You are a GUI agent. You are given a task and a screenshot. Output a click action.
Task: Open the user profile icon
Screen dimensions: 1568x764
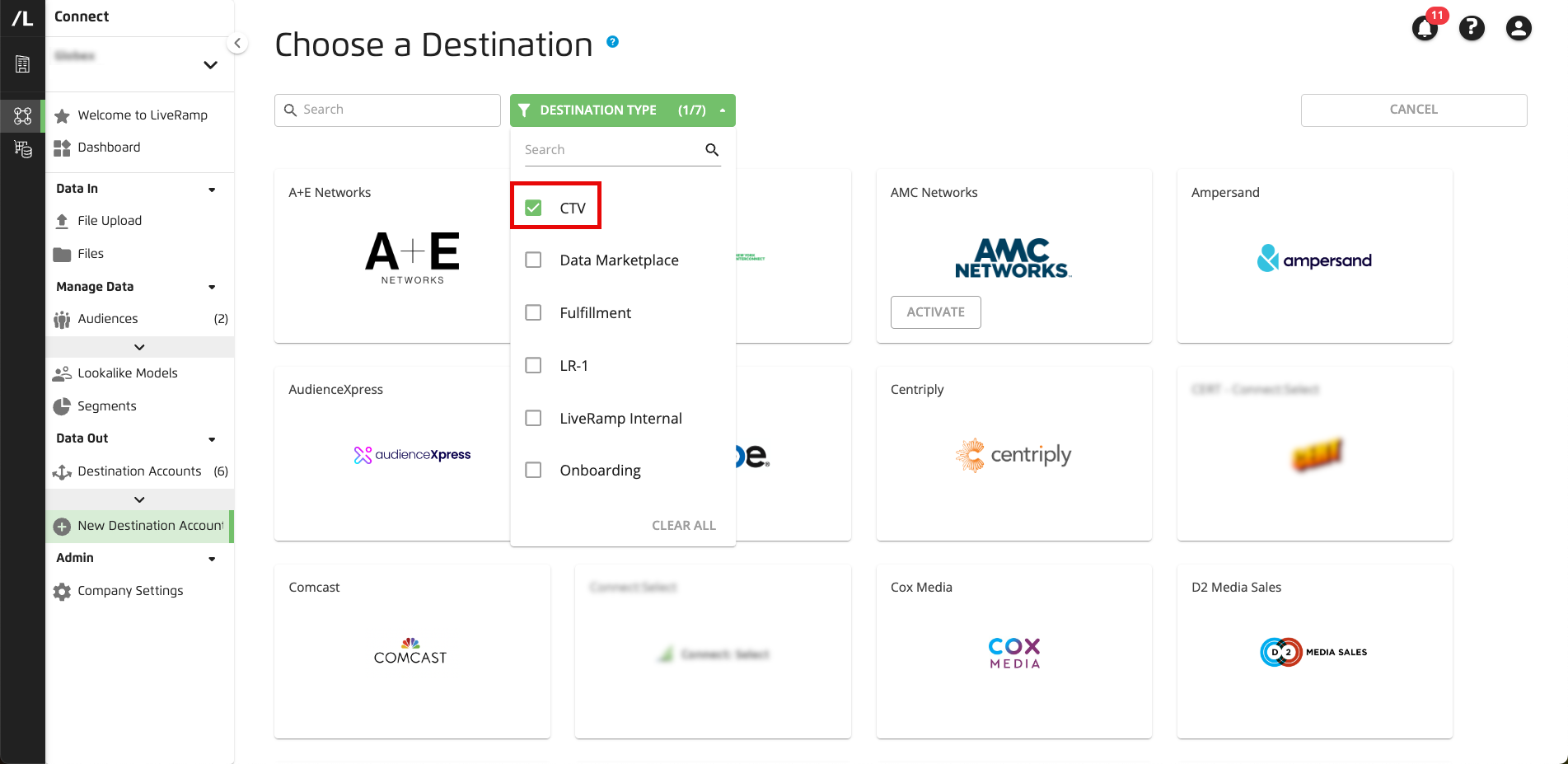(x=1519, y=29)
